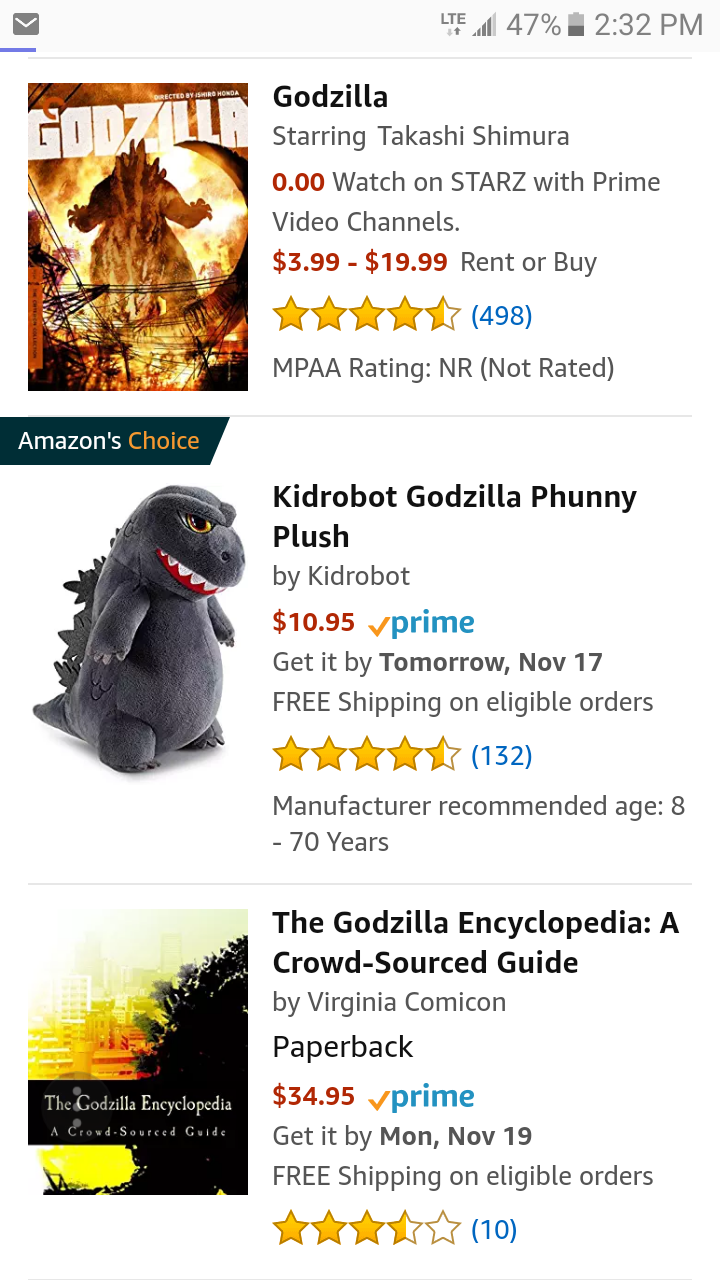
Task: View the 132 reviews for plush
Action: (501, 755)
